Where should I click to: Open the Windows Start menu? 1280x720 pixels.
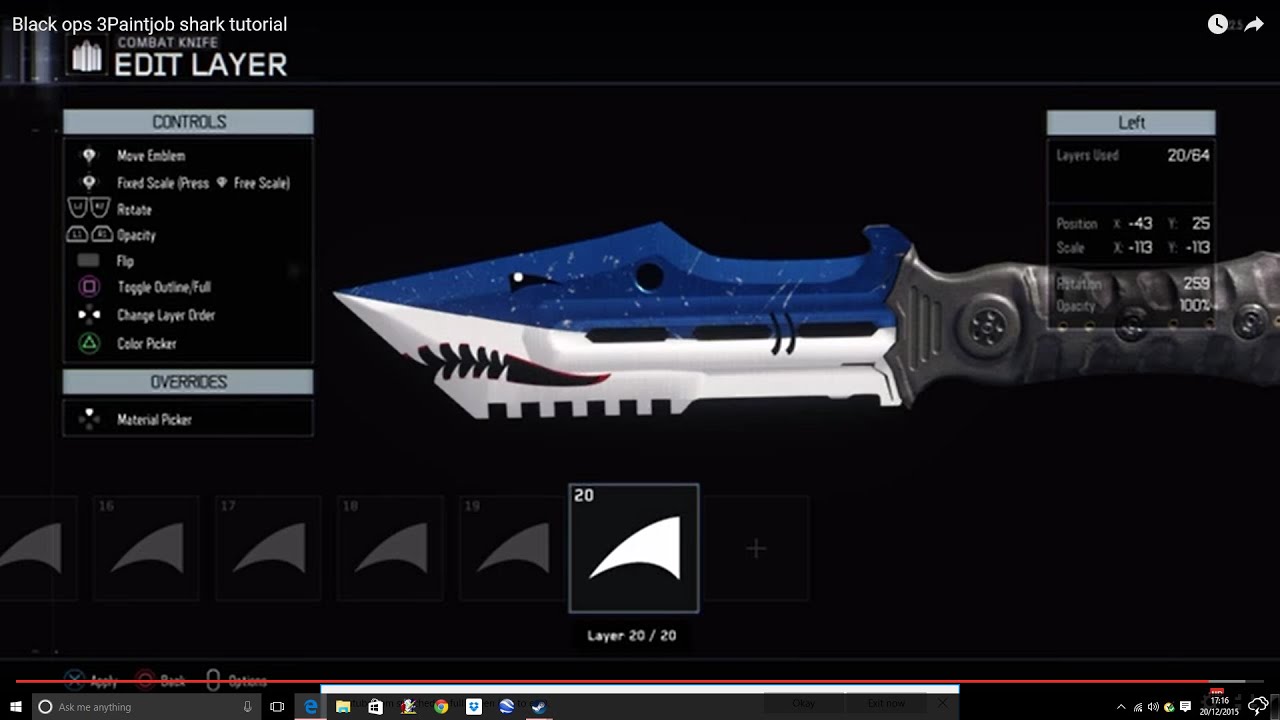[16, 706]
